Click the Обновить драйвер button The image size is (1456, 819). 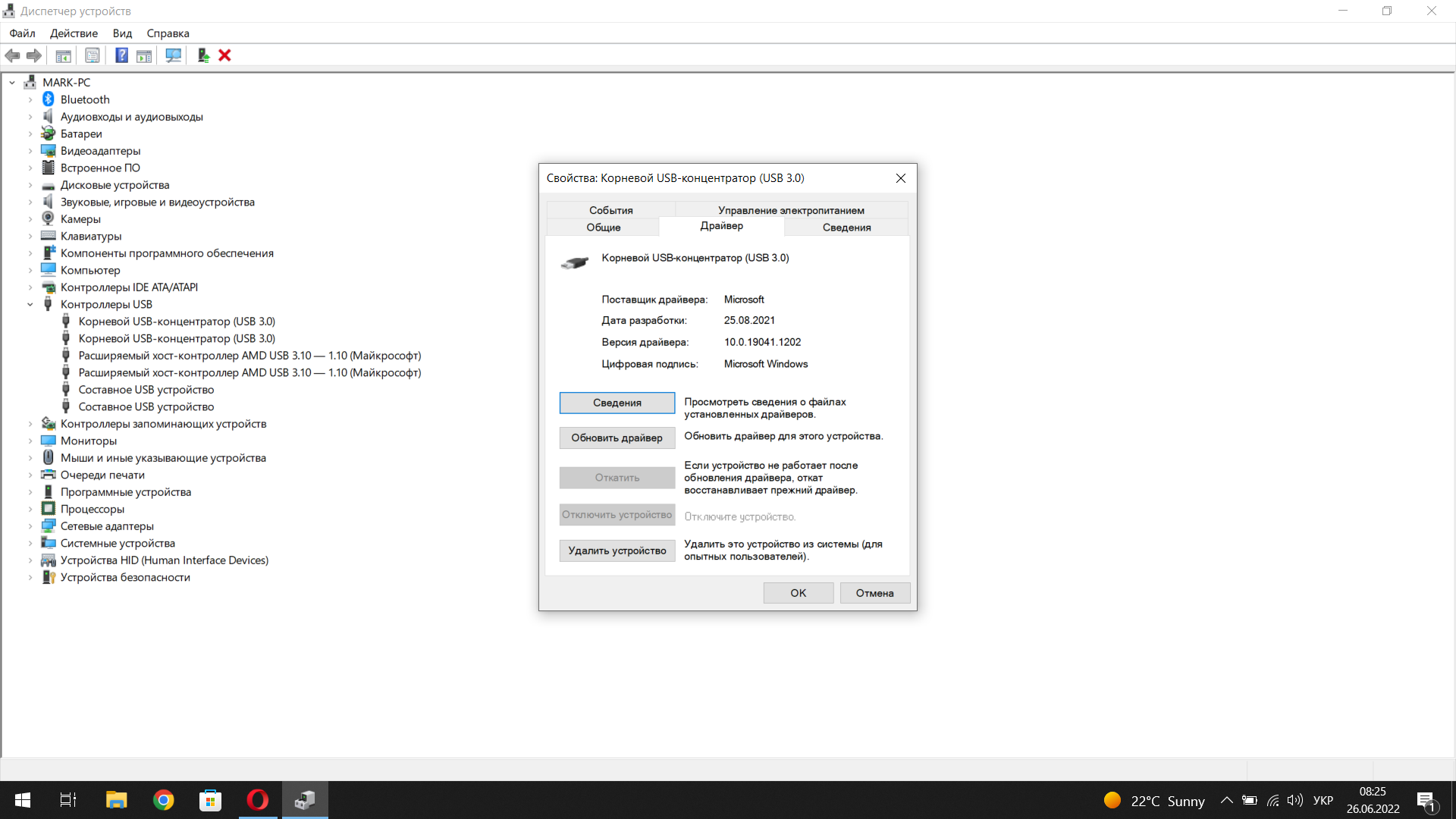coord(617,438)
